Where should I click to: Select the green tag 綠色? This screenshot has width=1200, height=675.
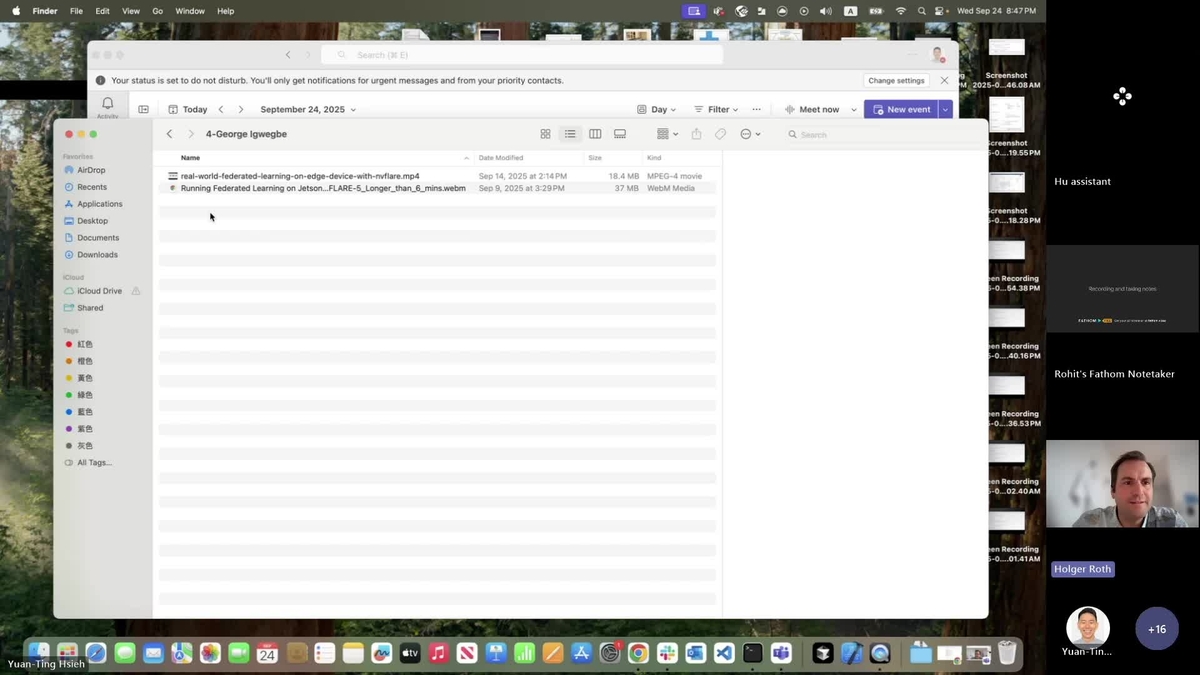click(x=85, y=395)
